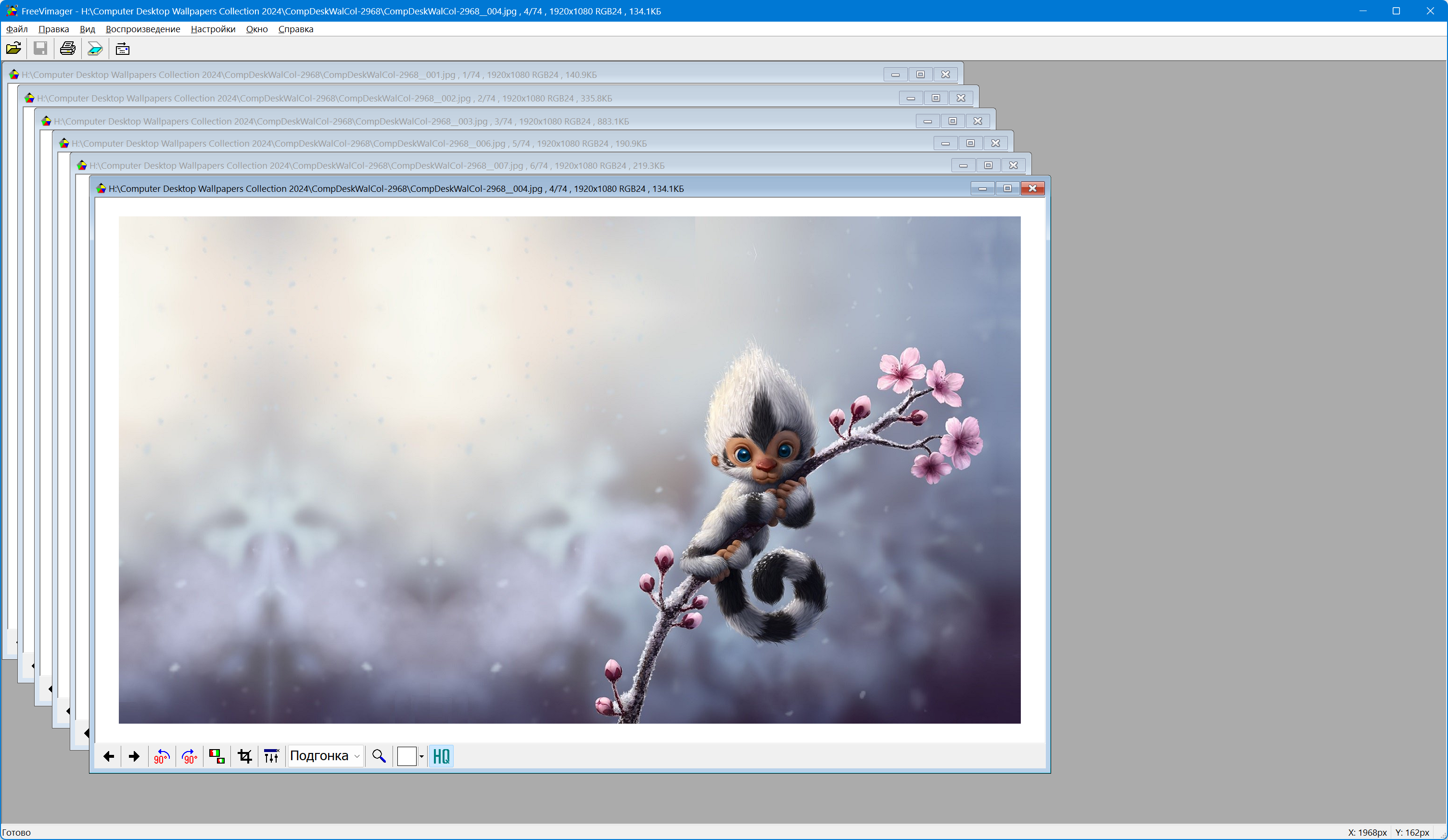The width and height of the screenshot is (1448, 840).
Task: Click the Resize image icon
Action: [x=216, y=756]
